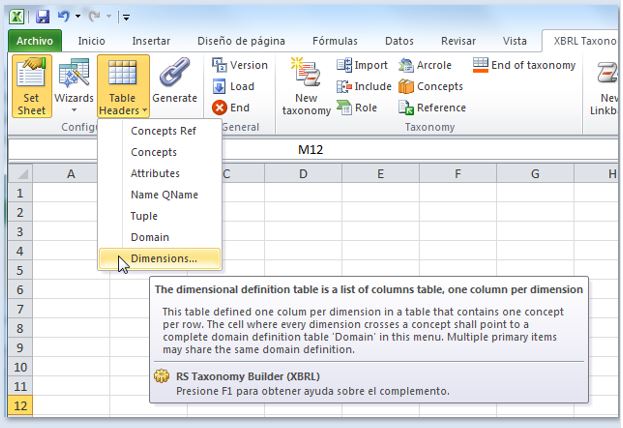Click cell F4
623x428 pixels.
coord(458,251)
